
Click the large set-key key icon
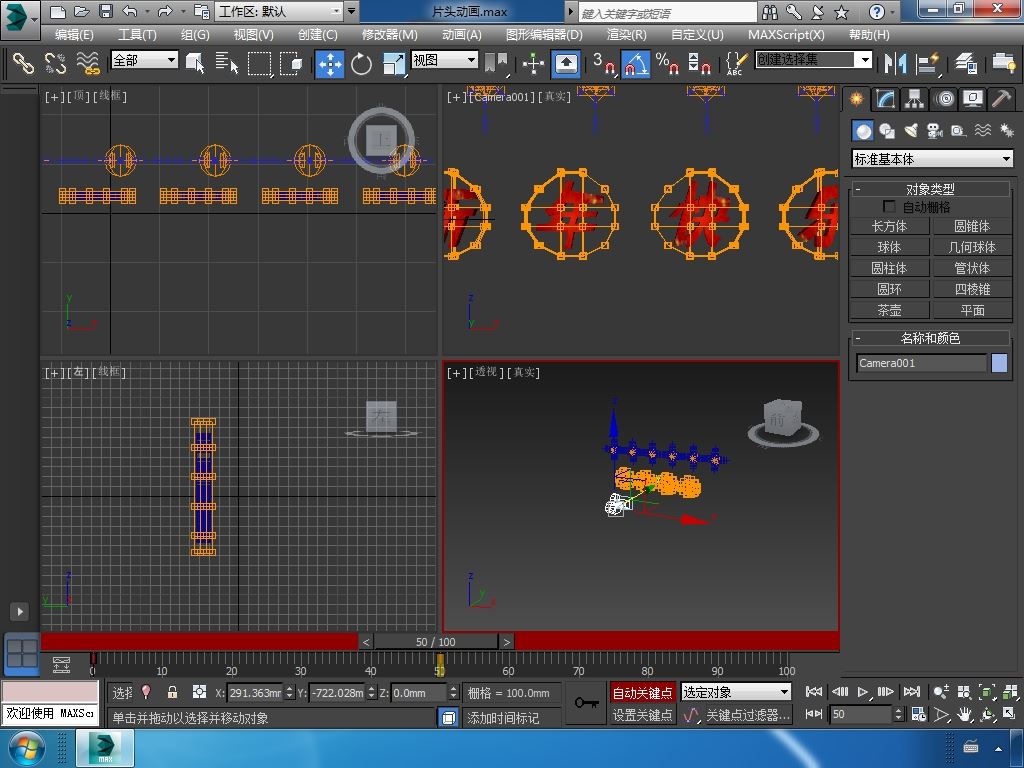point(586,703)
